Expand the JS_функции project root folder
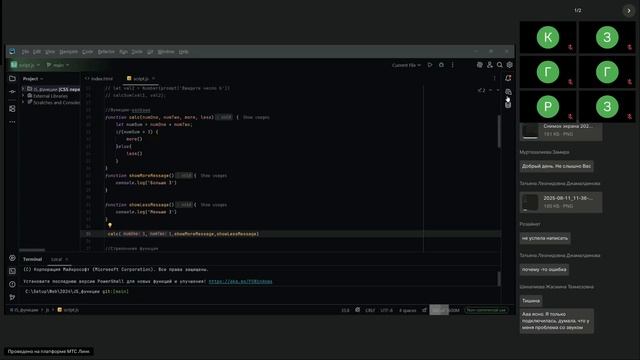The width and height of the screenshot is (640, 360). (x=23, y=89)
